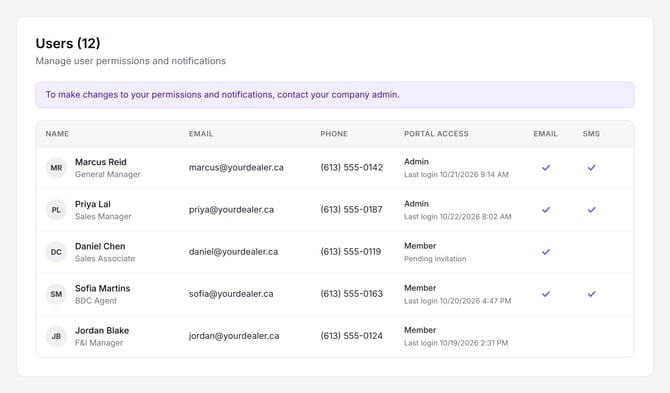Select the name Daniel Chen
Viewport: 670px width, 393px height.
click(100, 246)
